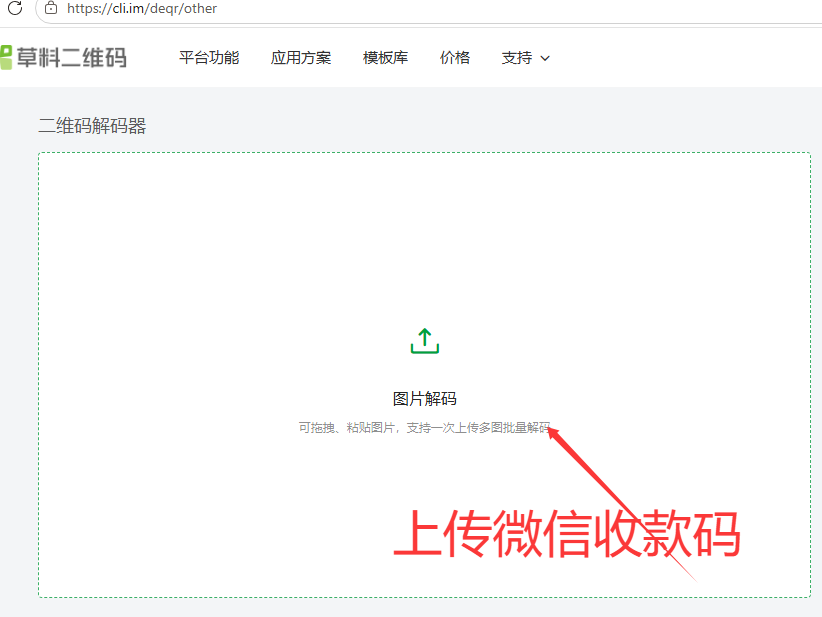Click the 二维码解码器 heading
Viewport: 822px width, 617px height.
(92, 126)
